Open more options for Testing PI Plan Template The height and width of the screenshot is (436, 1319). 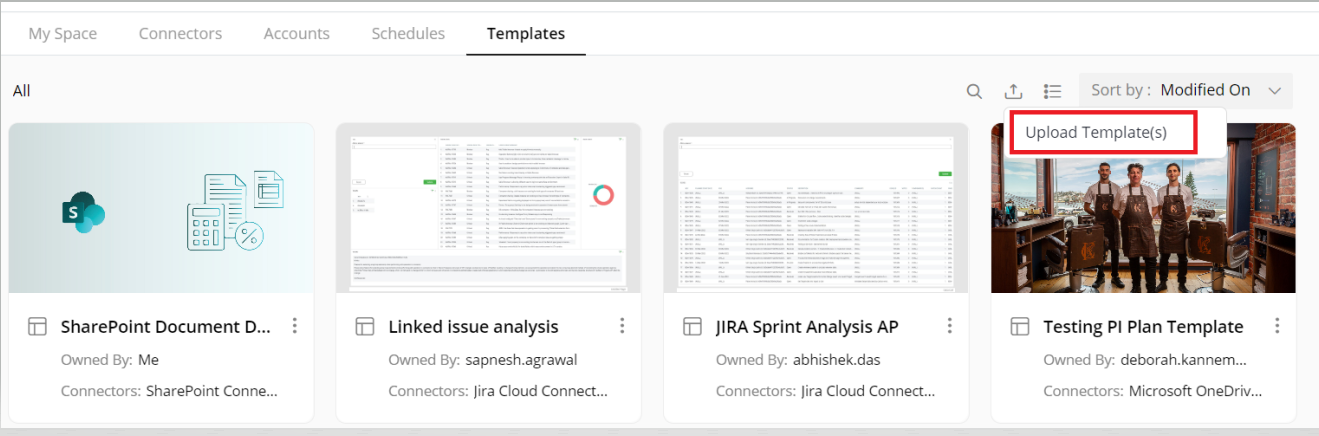1277,326
